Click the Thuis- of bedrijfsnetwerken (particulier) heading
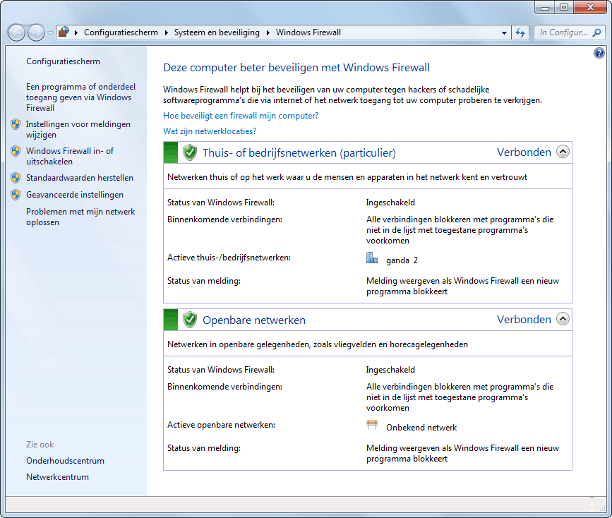The width and height of the screenshot is (612, 518). point(299,153)
